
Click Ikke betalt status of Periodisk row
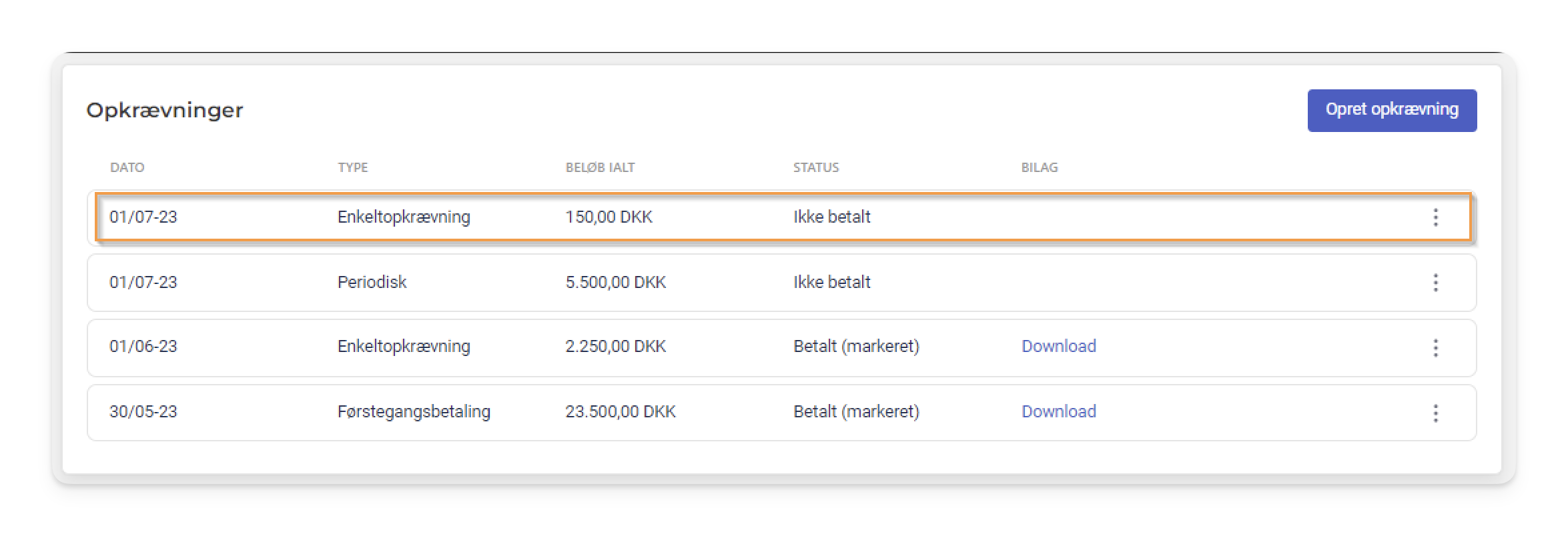click(x=831, y=282)
